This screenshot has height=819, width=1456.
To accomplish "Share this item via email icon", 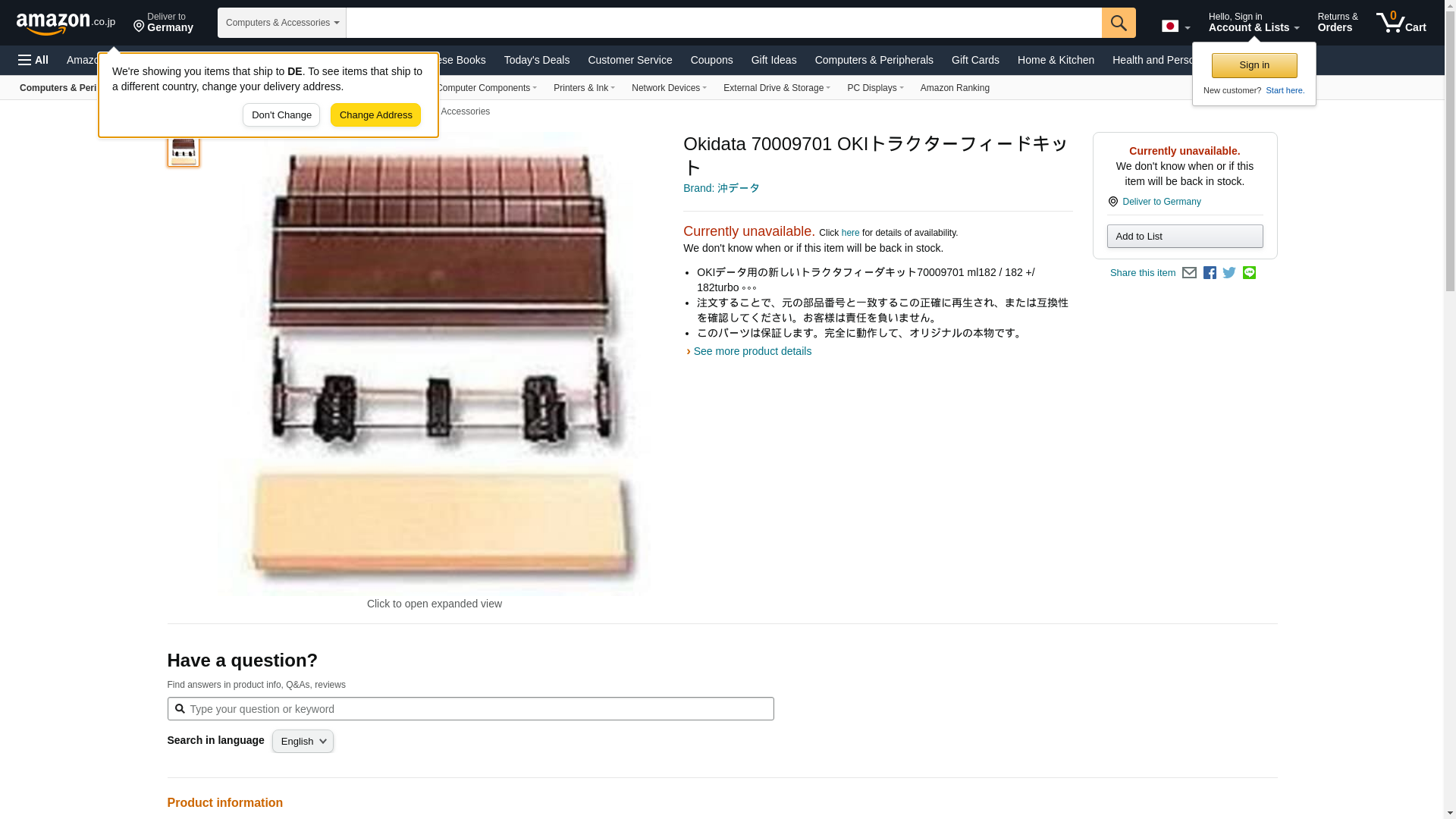I will (x=1189, y=273).
